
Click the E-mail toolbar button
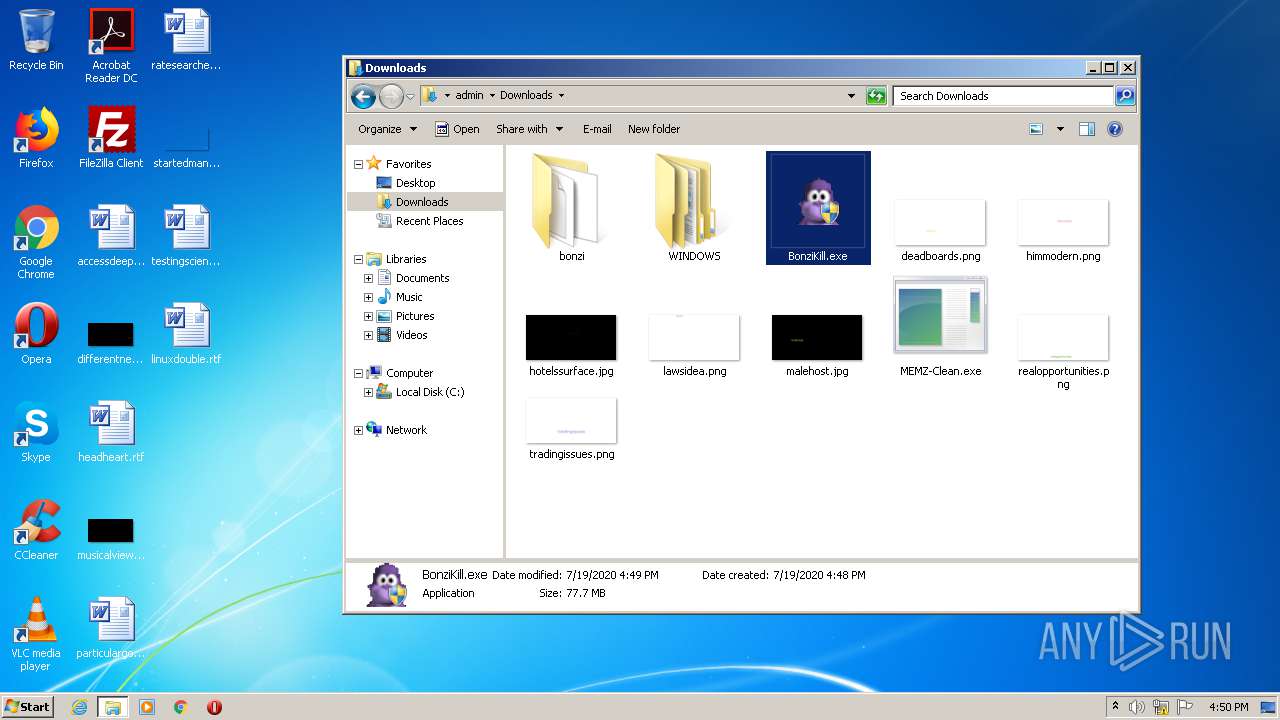(597, 129)
